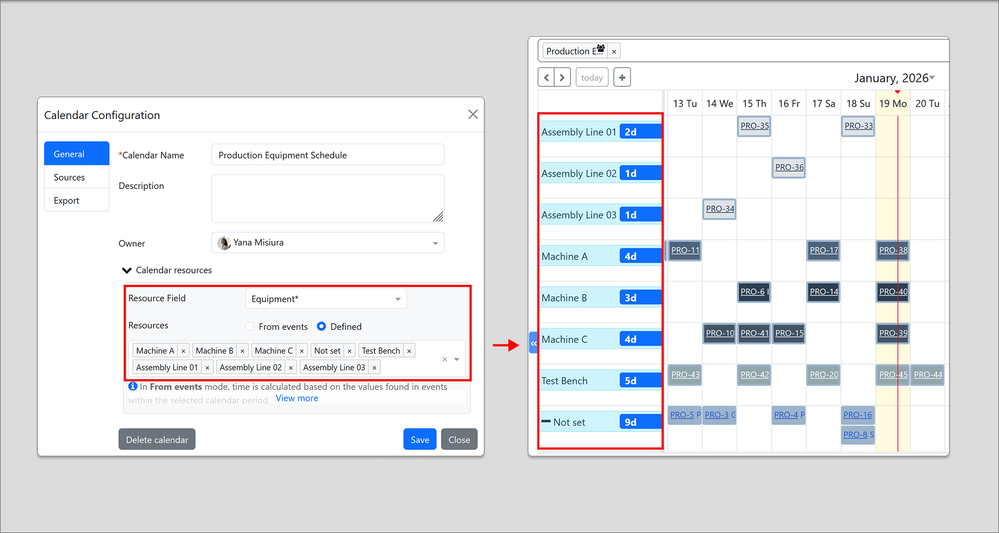This screenshot has height=533, width=999.
Task: Click the 15 Th date column header
Action: click(x=754, y=103)
